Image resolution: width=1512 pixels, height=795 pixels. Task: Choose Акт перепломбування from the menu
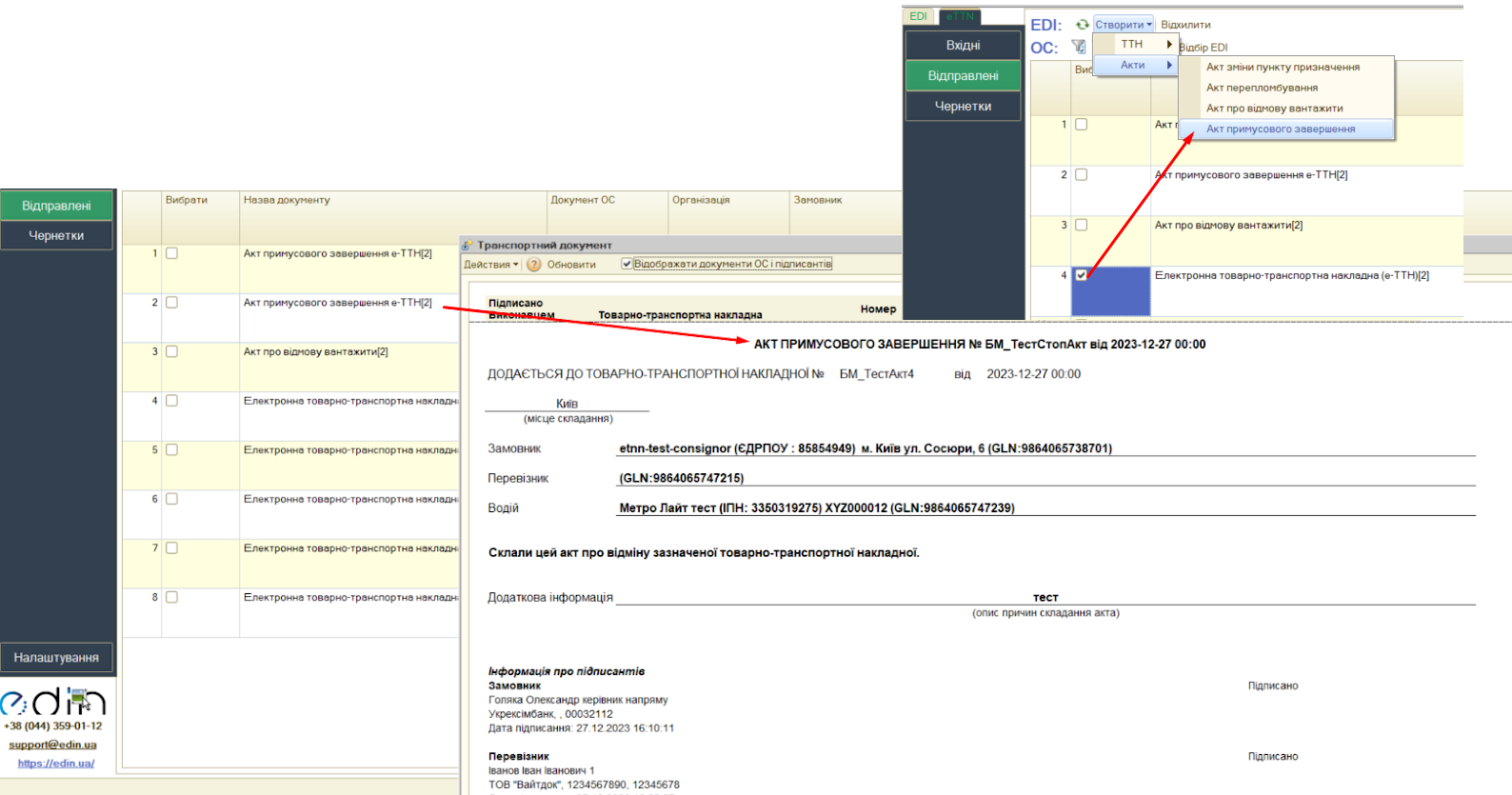pyautogui.click(x=1262, y=88)
